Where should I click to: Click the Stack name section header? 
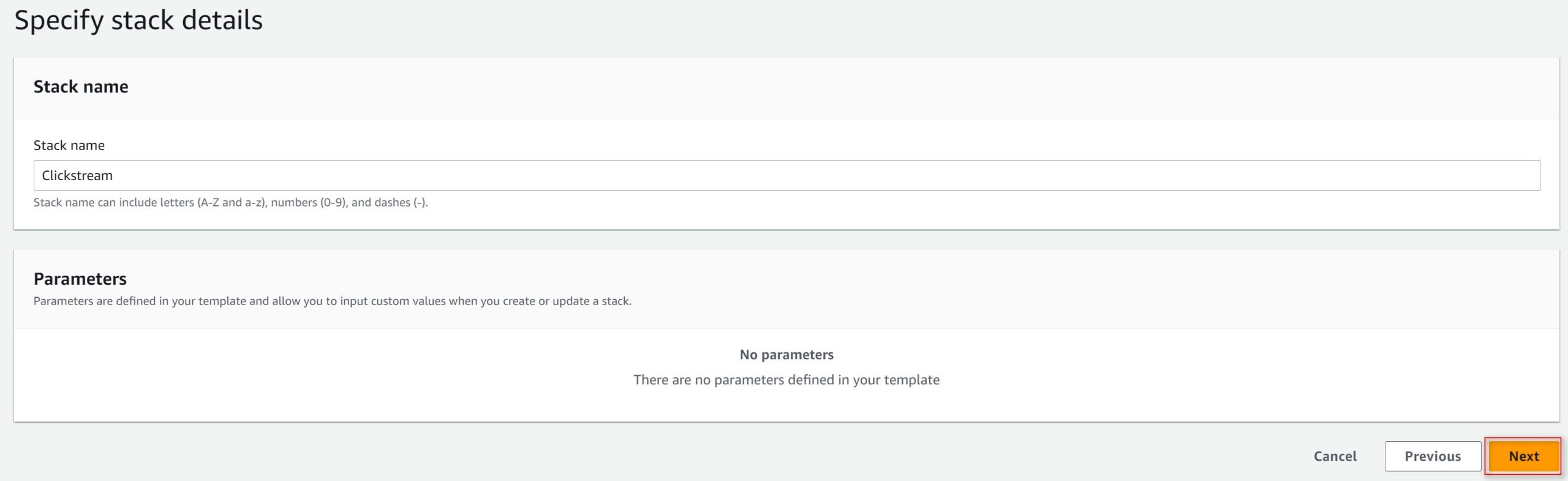point(81,86)
